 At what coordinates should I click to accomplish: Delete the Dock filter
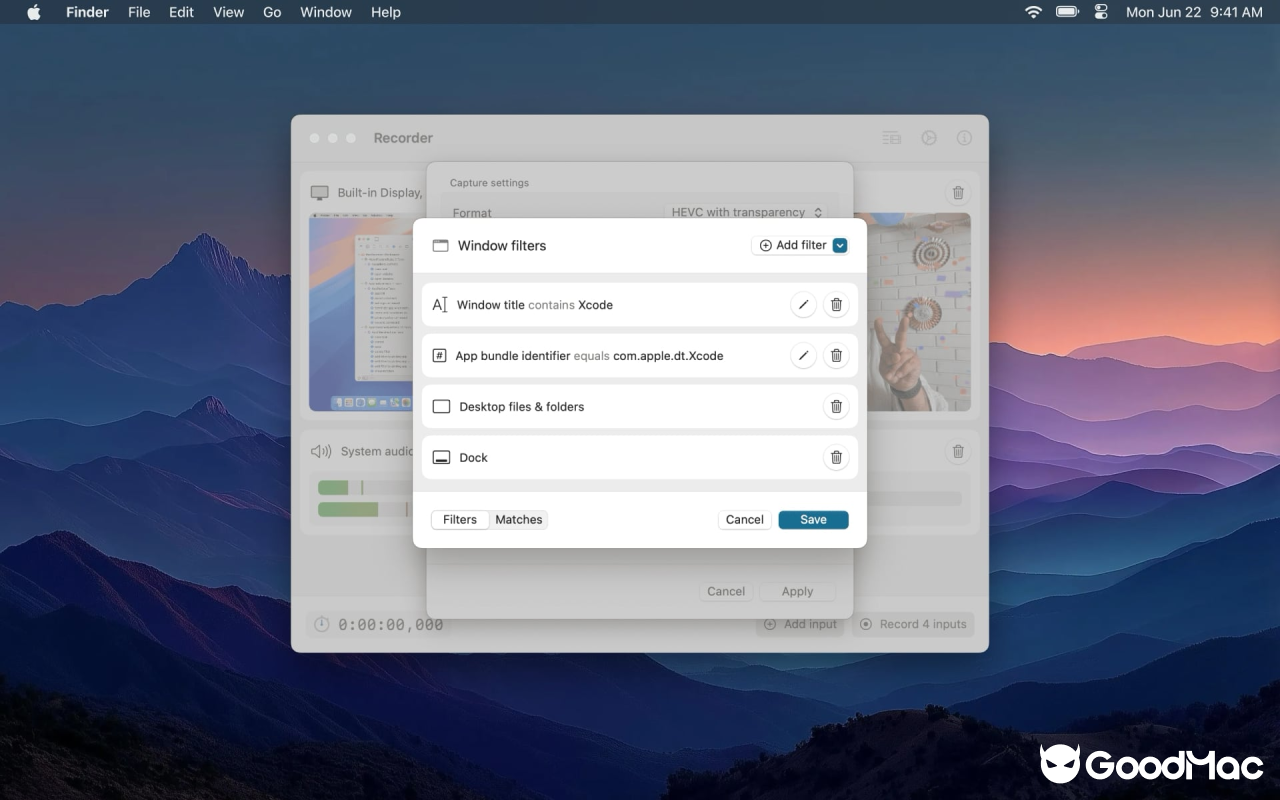point(836,458)
